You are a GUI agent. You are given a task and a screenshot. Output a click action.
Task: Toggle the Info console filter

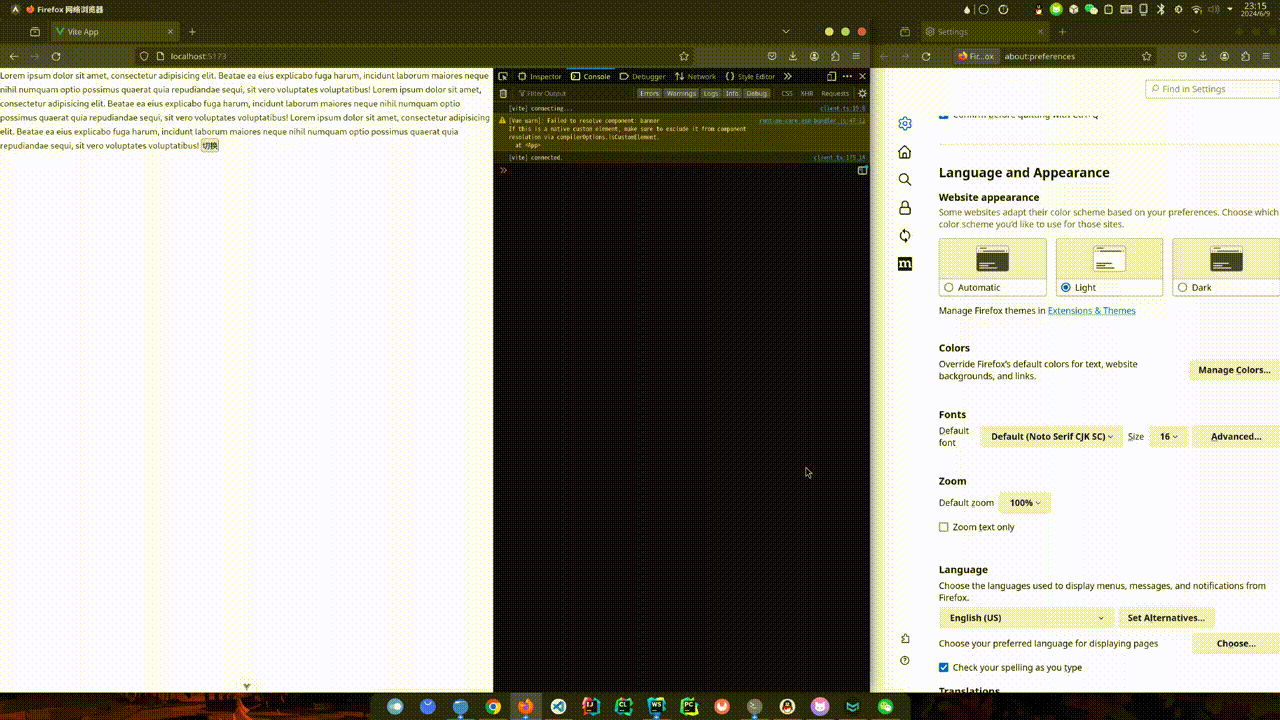(x=732, y=93)
